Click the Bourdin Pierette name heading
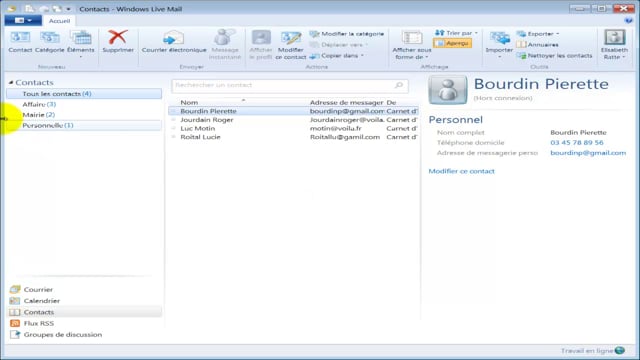The height and width of the screenshot is (360, 640). point(541,84)
